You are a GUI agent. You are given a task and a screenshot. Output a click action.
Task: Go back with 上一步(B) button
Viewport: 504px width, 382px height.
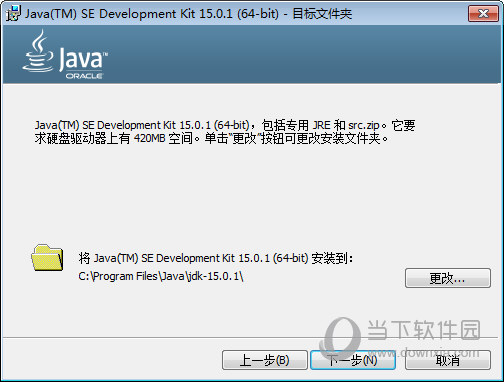[x=265, y=360]
